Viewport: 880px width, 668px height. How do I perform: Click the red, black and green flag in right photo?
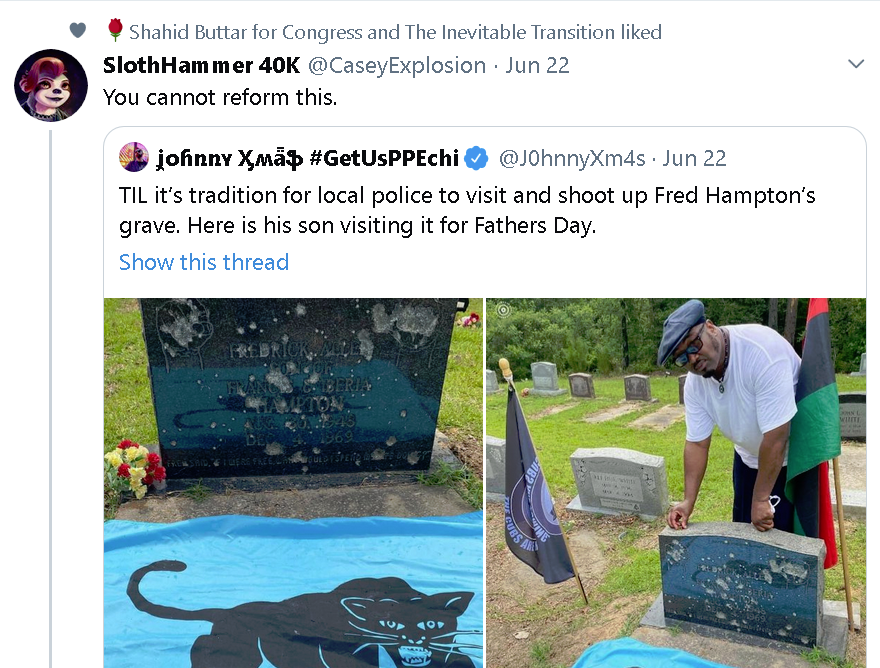pyautogui.click(x=815, y=427)
